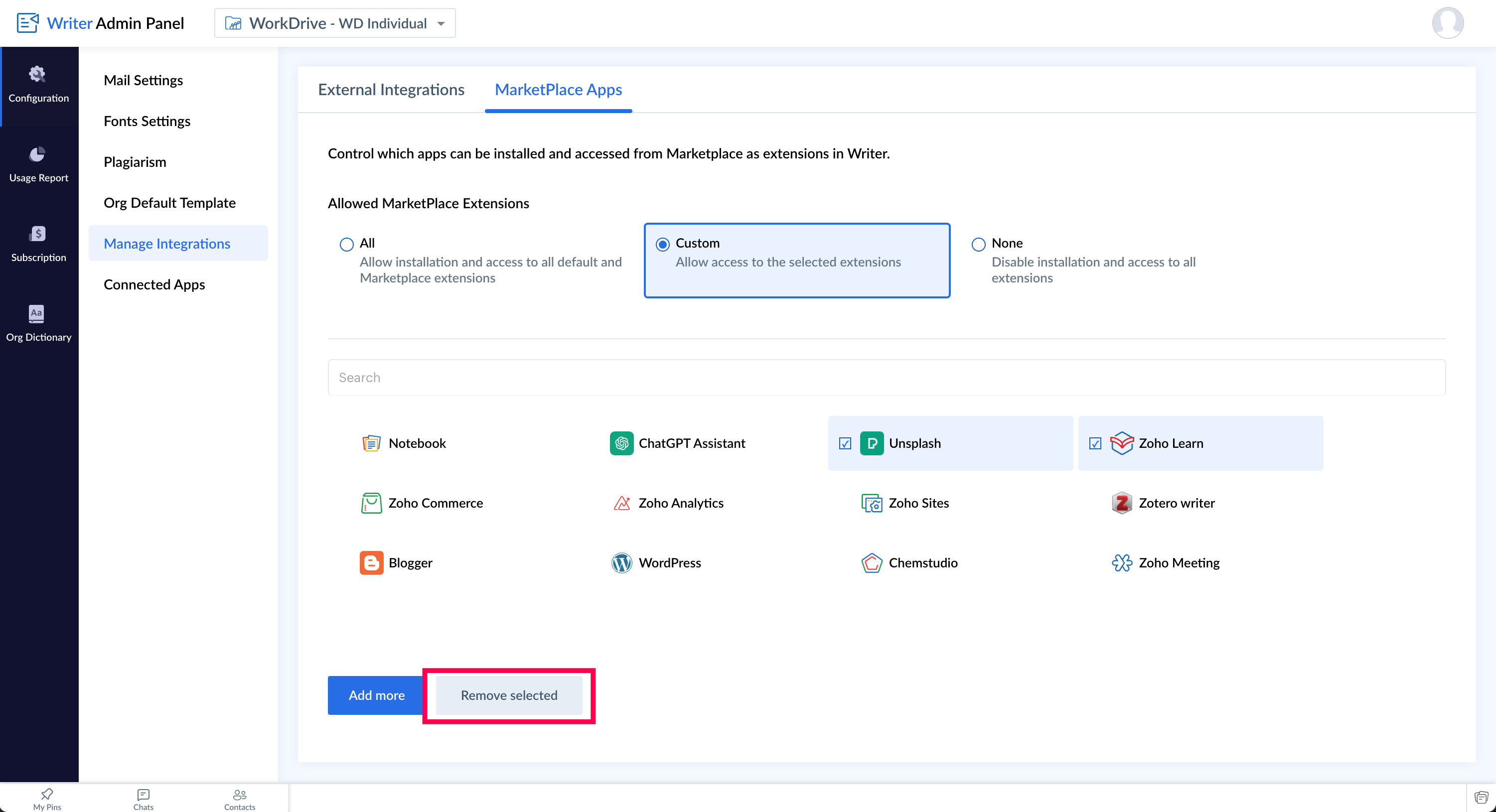Screen dimensions: 1496x812
Task: Go to Subscription in sidebar
Action: click(x=38, y=244)
